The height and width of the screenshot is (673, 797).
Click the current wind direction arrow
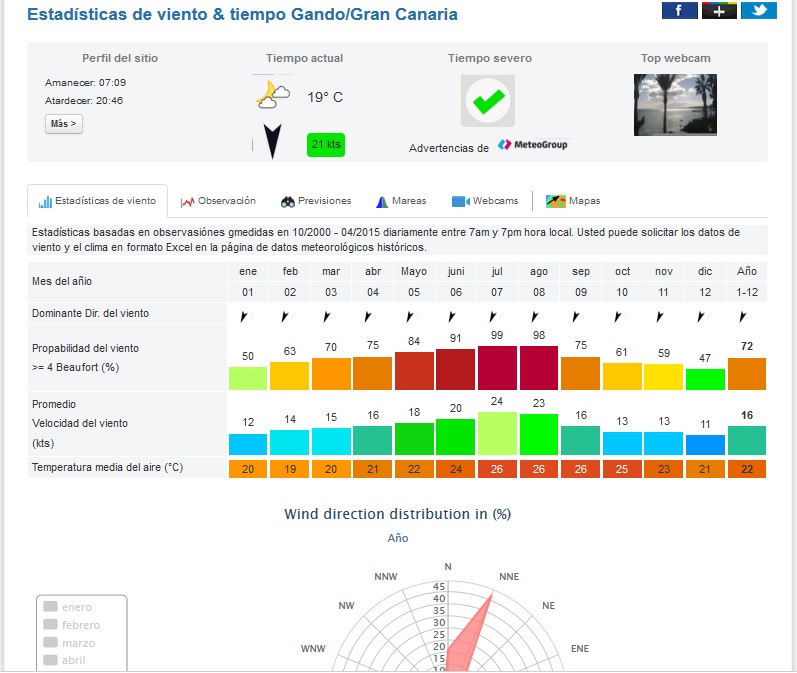pos(272,142)
